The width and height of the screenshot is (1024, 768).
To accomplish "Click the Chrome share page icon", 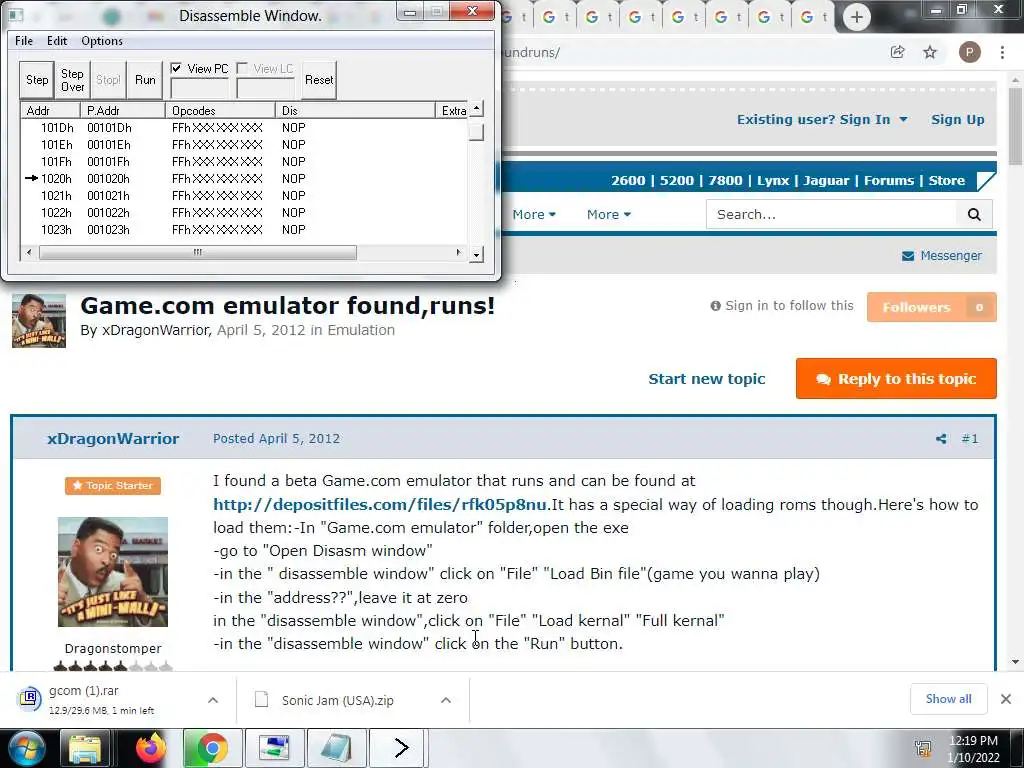I will (x=898, y=52).
